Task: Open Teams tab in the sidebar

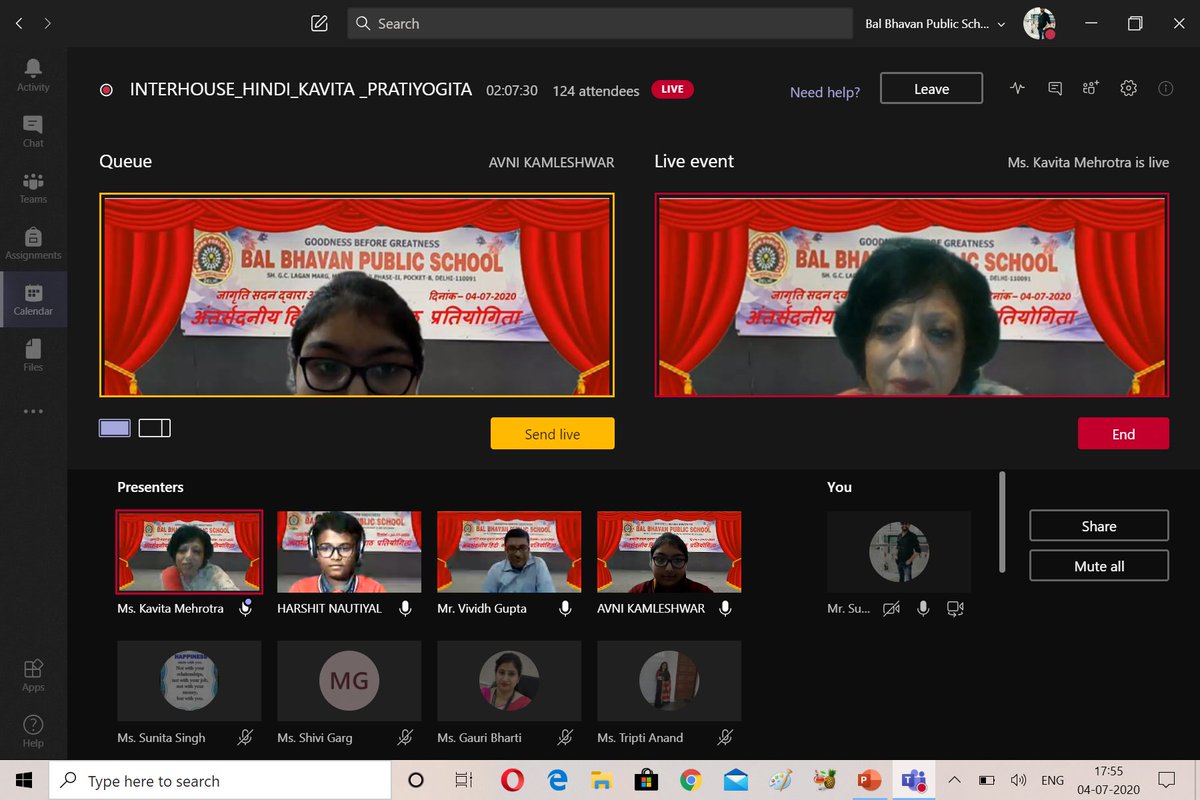Action: tap(33, 187)
